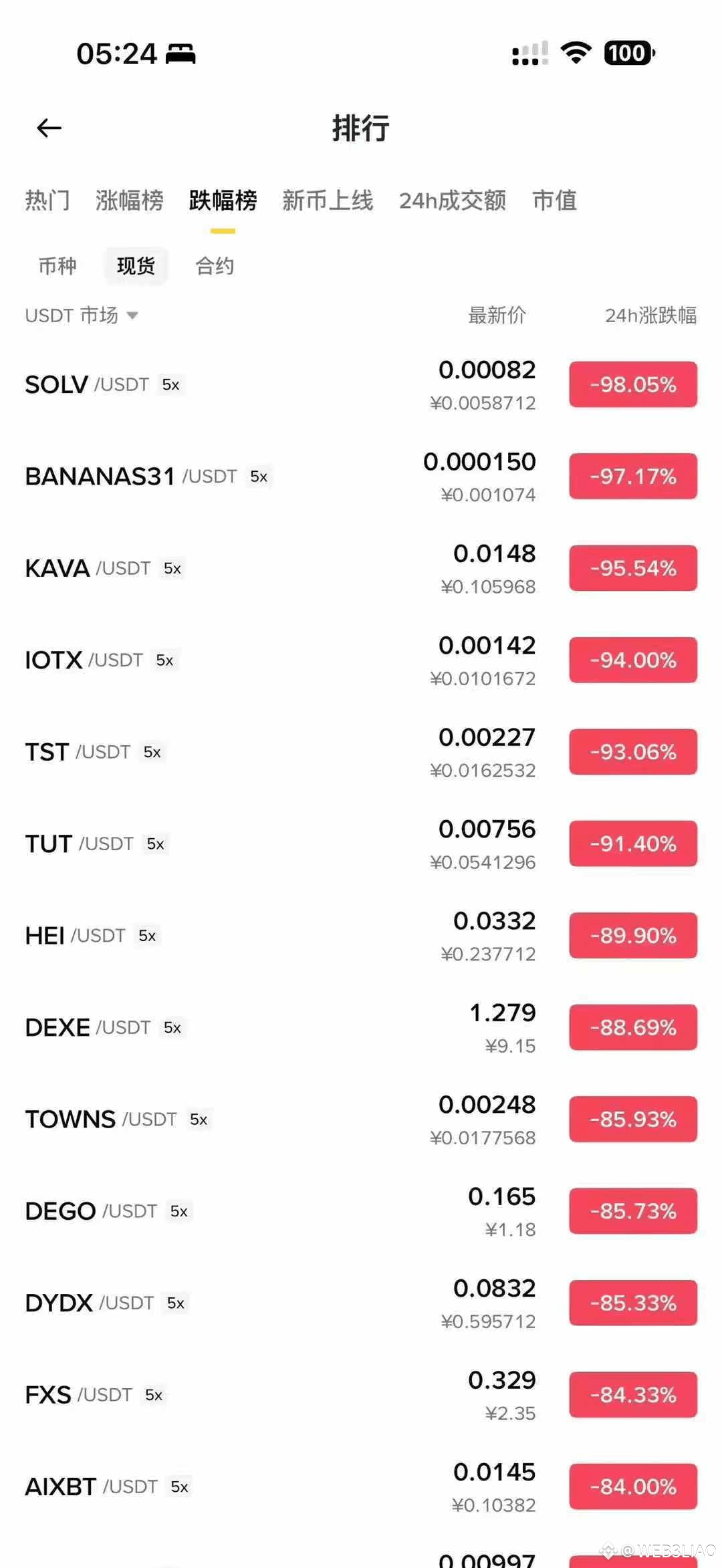Select the 币种 filter option
Viewport: 722px width, 1568px height.
pyautogui.click(x=57, y=266)
